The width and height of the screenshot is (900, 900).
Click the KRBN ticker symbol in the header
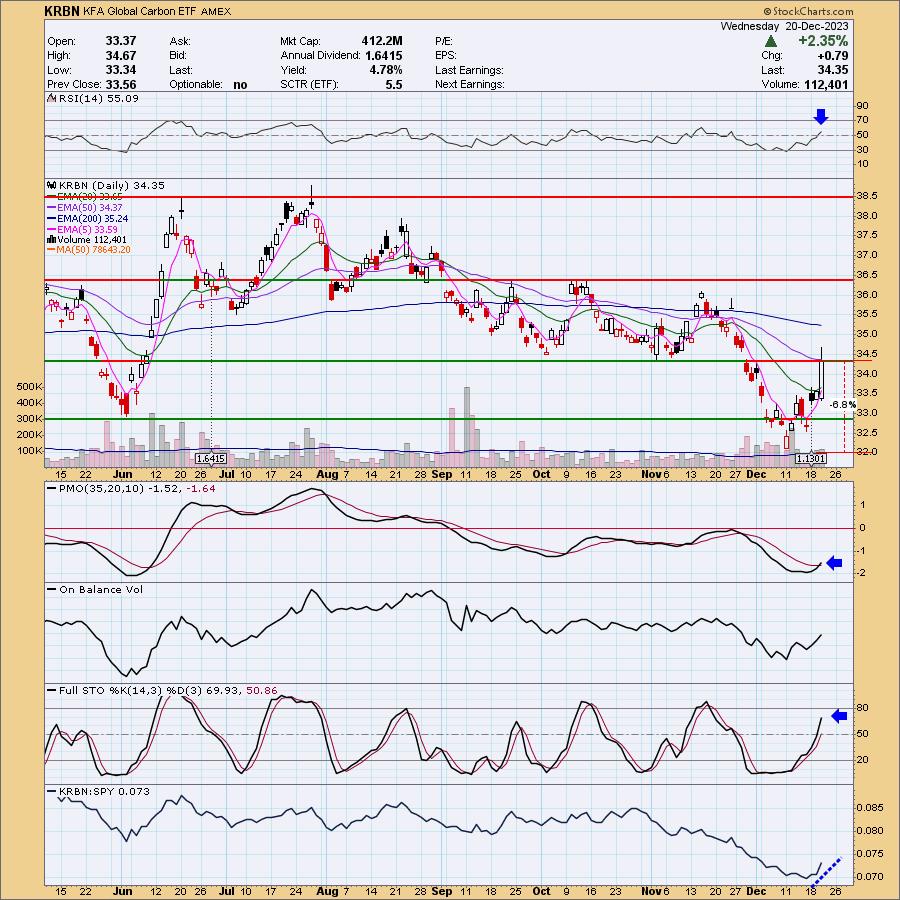(x=62, y=11)
